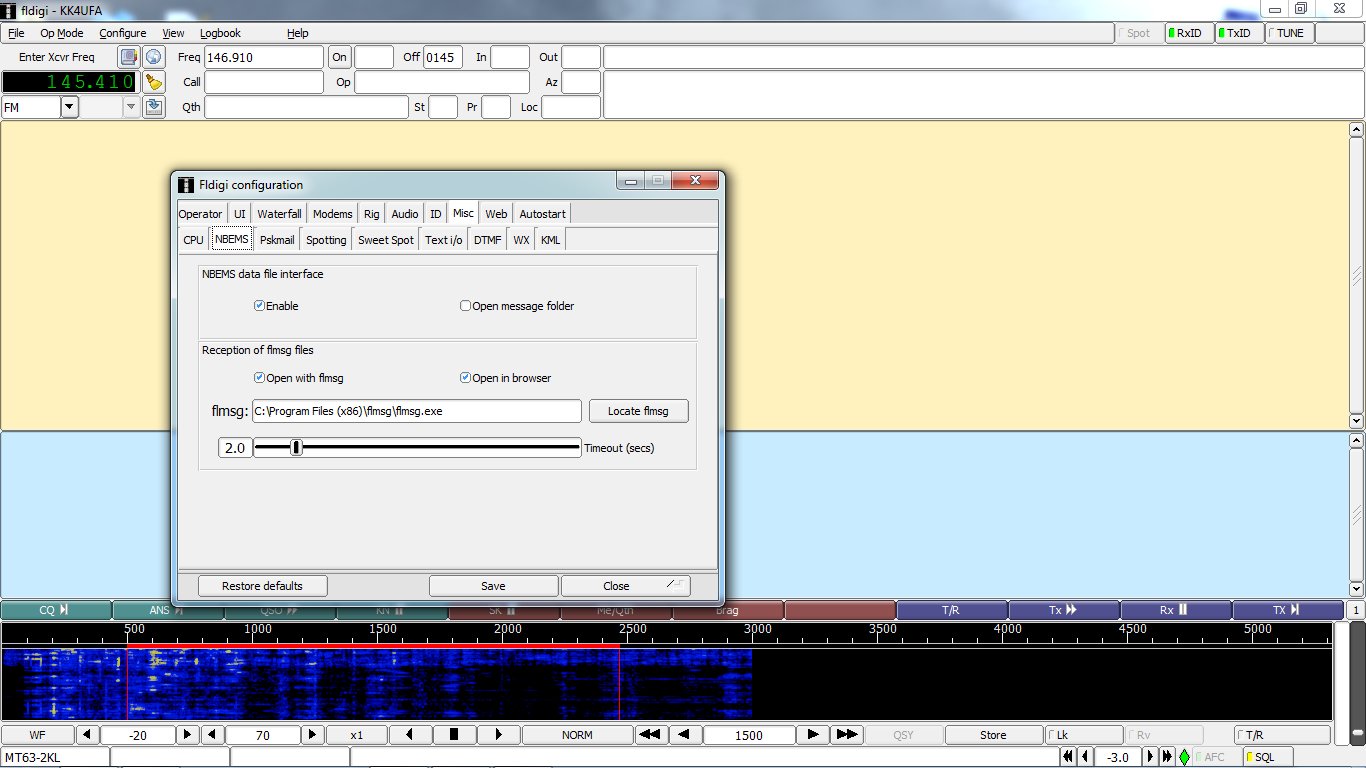
Task: Expand the disabled bandwidth dropdown
Action: click(x=131, y=107)
